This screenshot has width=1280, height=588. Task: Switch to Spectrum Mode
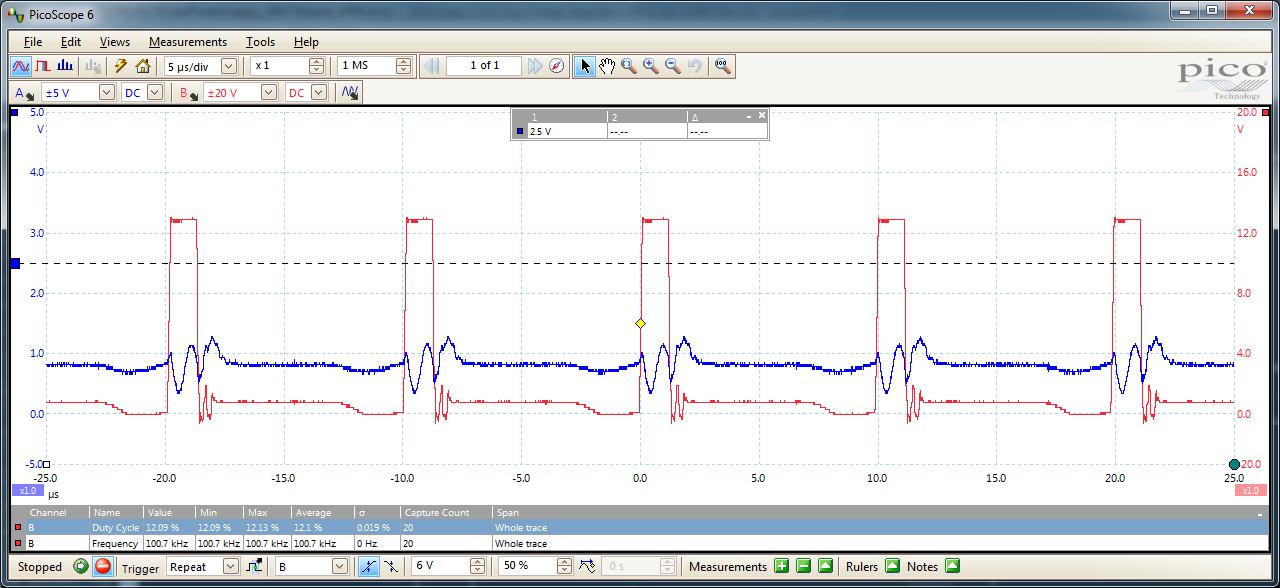(x=65, y=66)
